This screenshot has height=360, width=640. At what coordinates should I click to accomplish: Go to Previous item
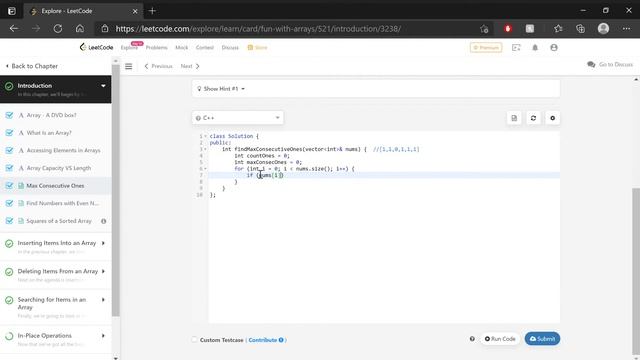158,66
